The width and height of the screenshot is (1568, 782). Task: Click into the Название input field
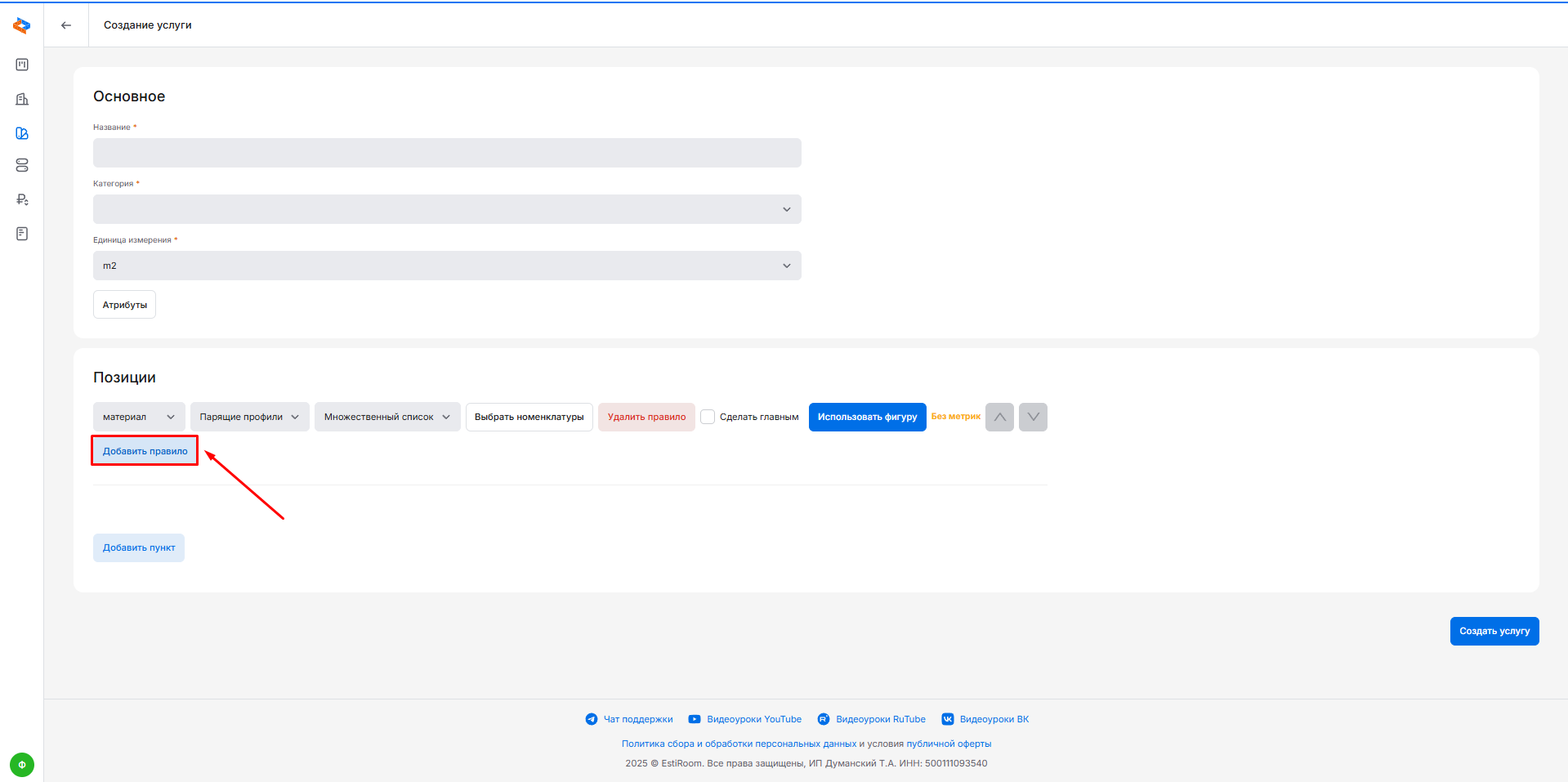pyautogui.click(x=447, y=153)
